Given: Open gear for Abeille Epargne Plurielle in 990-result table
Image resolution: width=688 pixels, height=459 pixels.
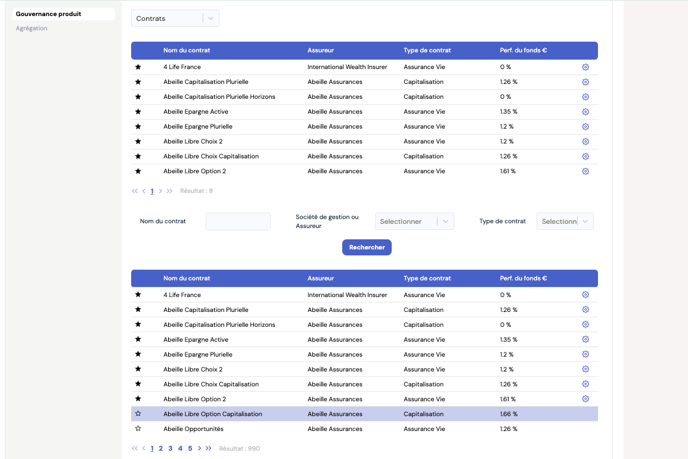Looking at the screenshot, I should click(x=585, y=355).
